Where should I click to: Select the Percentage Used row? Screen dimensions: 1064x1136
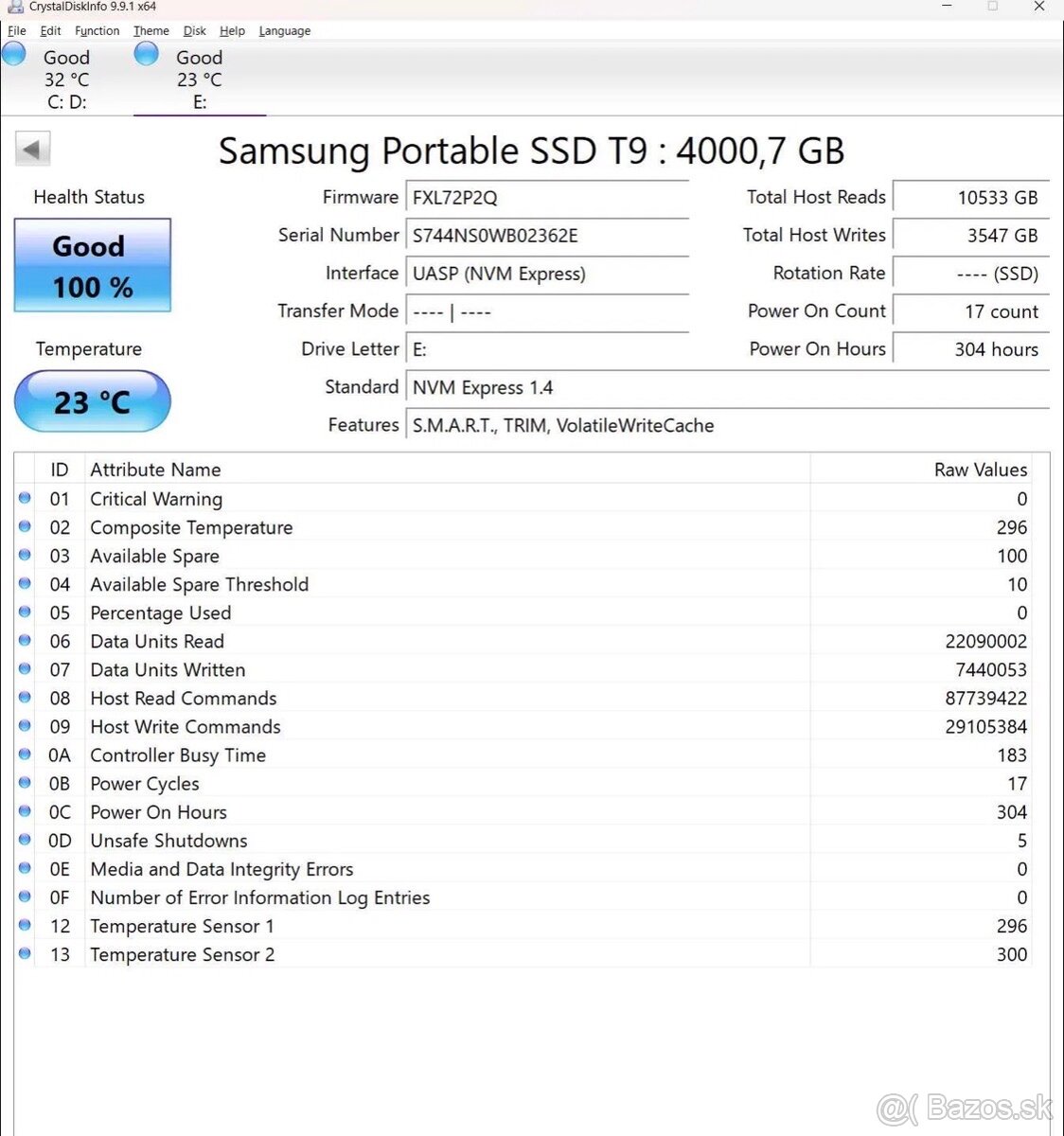coord(523,612)
